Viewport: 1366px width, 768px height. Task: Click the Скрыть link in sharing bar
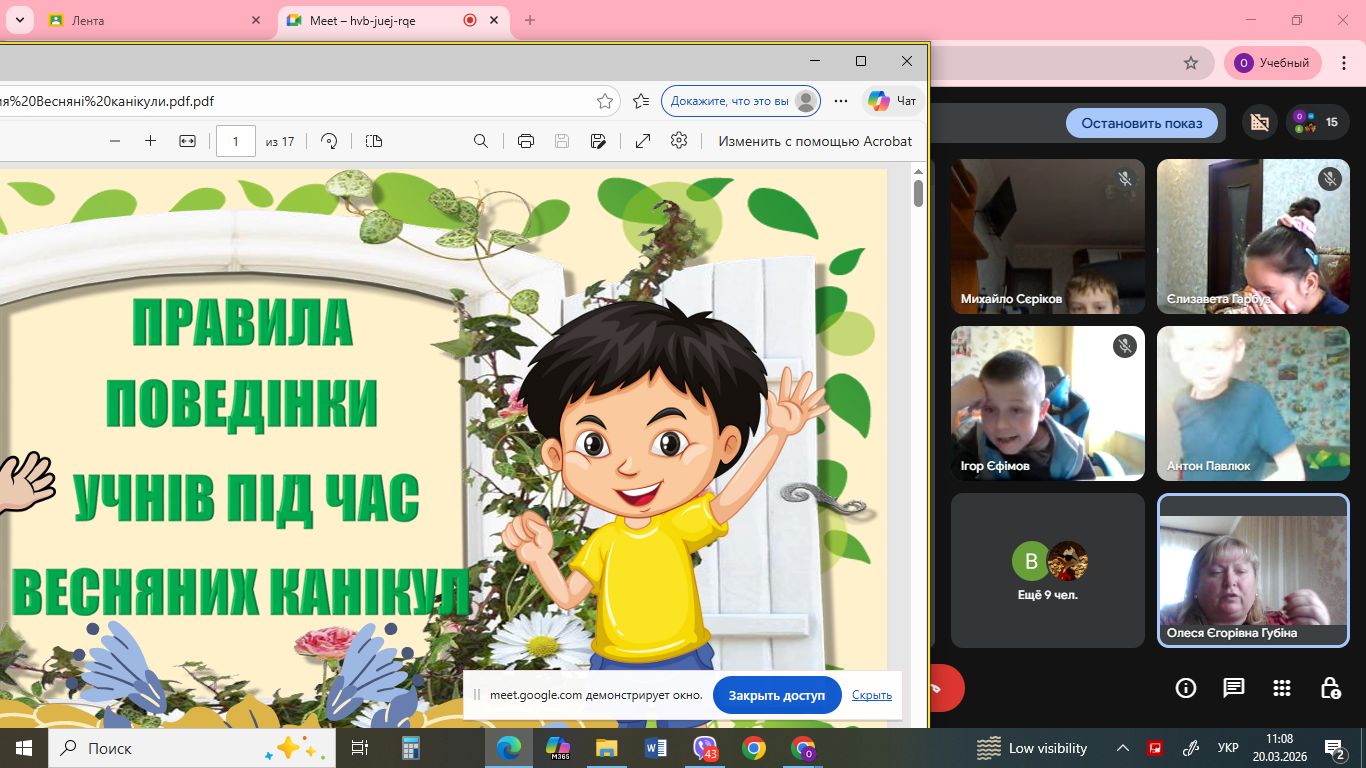(x=871, y=695)
